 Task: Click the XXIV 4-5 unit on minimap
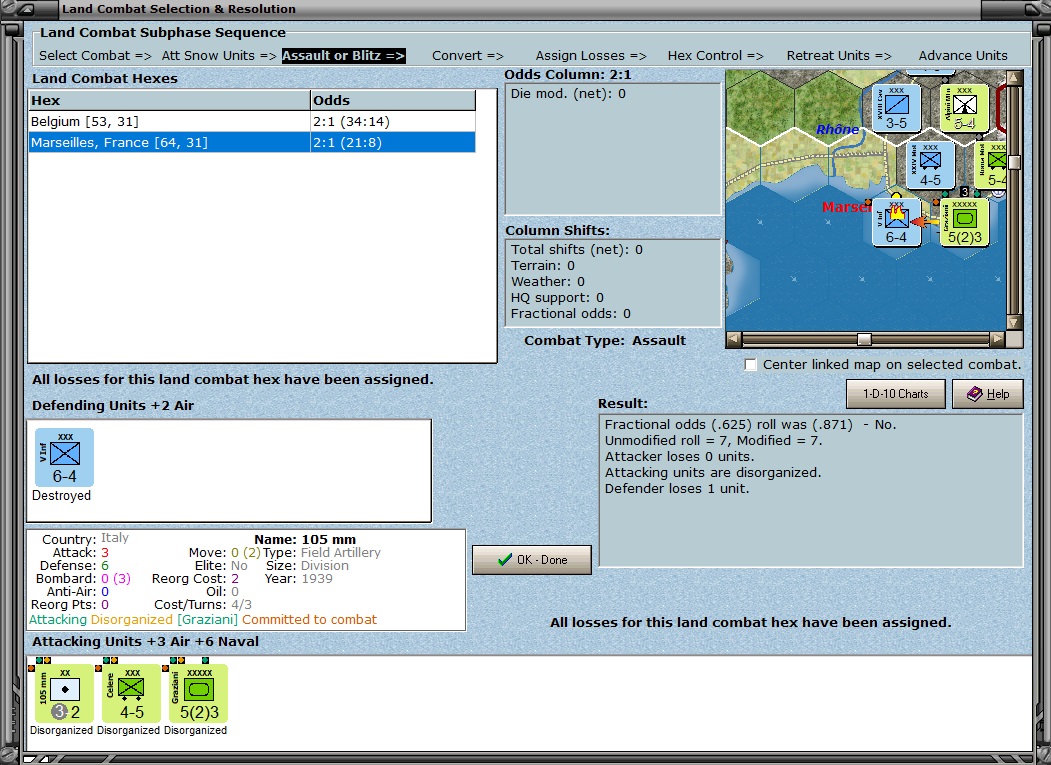click(930, 166)
